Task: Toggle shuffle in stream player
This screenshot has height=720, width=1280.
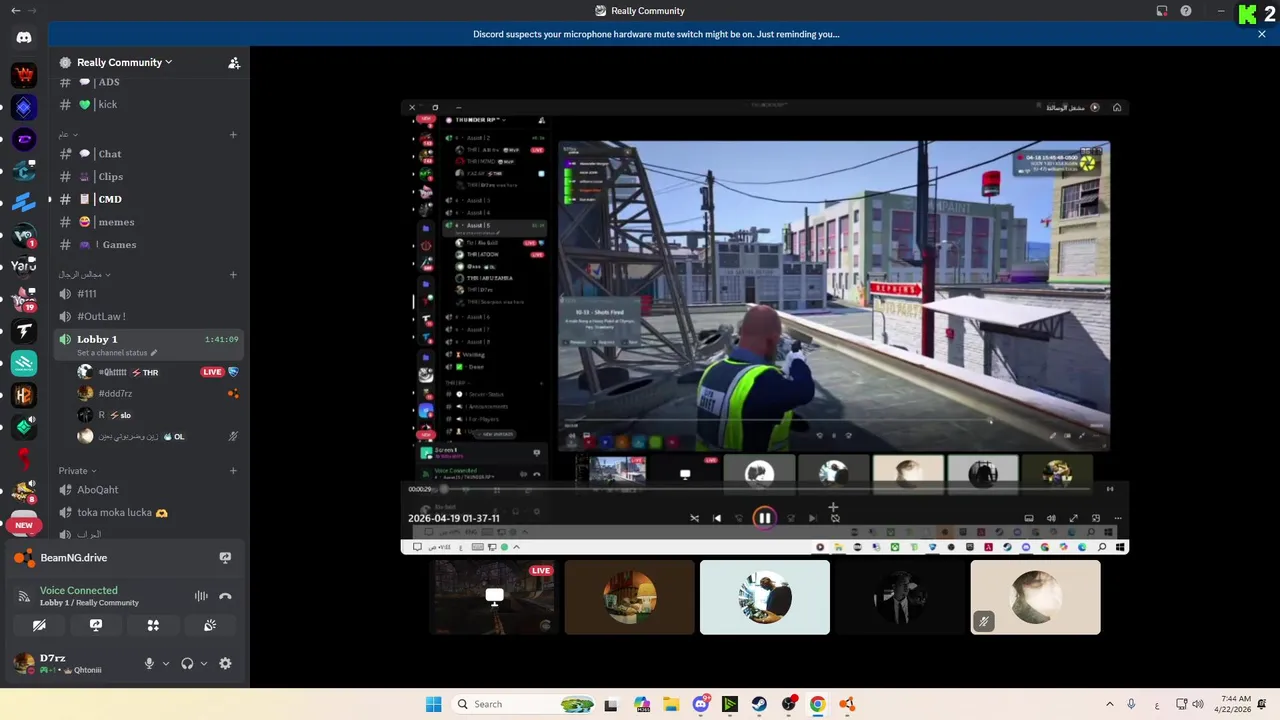Action: point(695,518)
